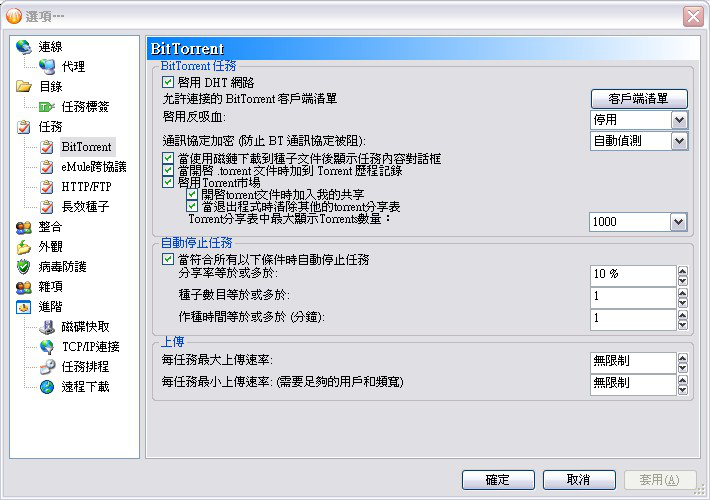Close the options dialog
The width and height of the screenshot is (710, 500).
pyautogui.click(x=693, y=17)
